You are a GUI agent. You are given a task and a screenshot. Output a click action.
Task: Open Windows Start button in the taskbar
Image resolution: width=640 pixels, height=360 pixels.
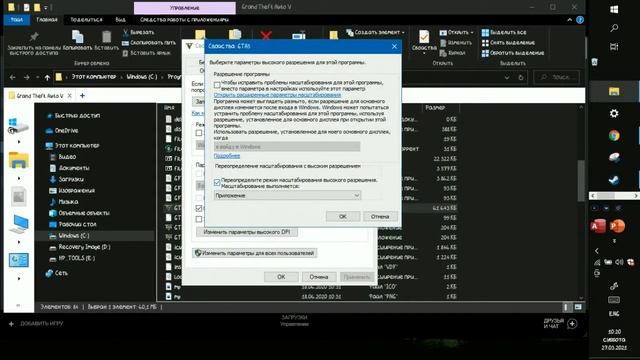[x=614, y=9]
